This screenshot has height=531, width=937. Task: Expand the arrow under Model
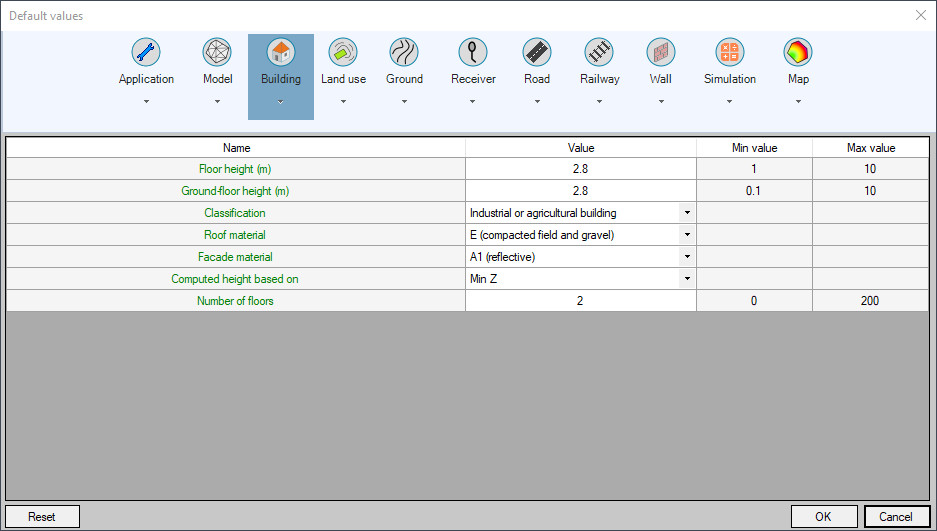(x=218, y=102)
